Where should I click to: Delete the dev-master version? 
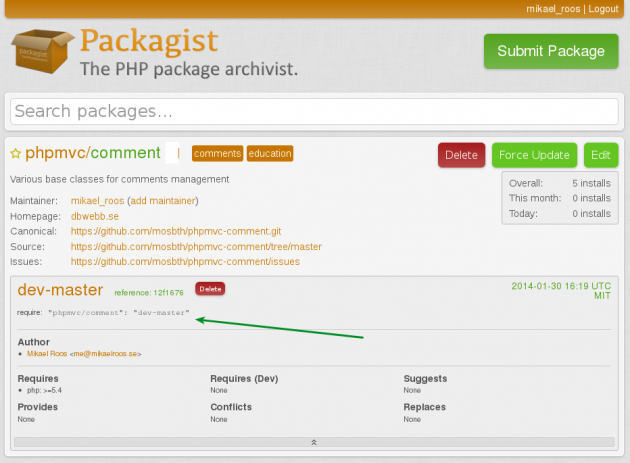[210, 289]
